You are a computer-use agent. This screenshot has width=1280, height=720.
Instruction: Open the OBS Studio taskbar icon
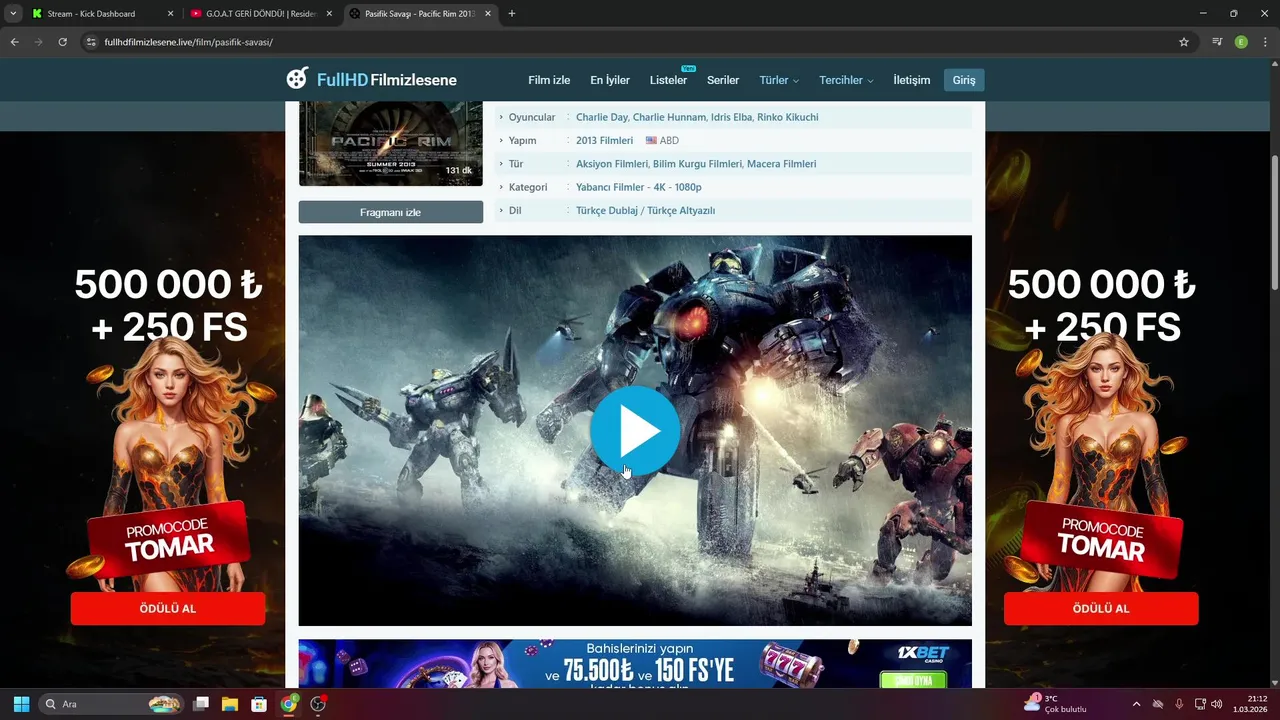click(318, 704)
